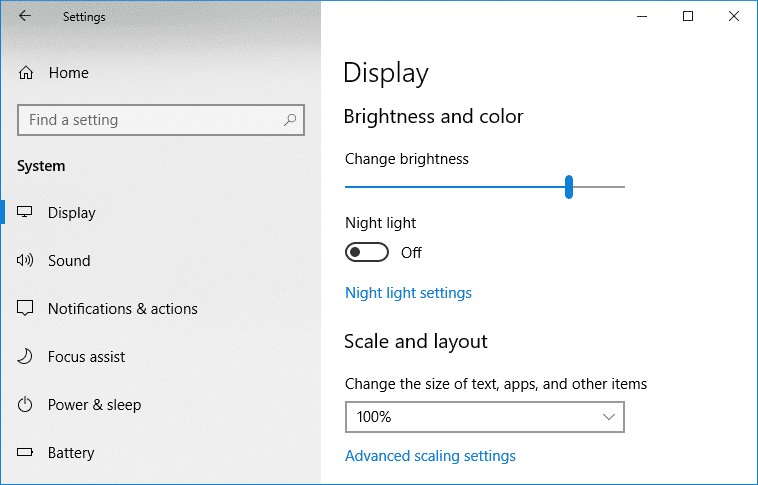Image resolution: width=758 pixels, height=485 pixels.
Task: Click the Notifications & actions icon
Action: pyautogui.click(x=26, y=309)
